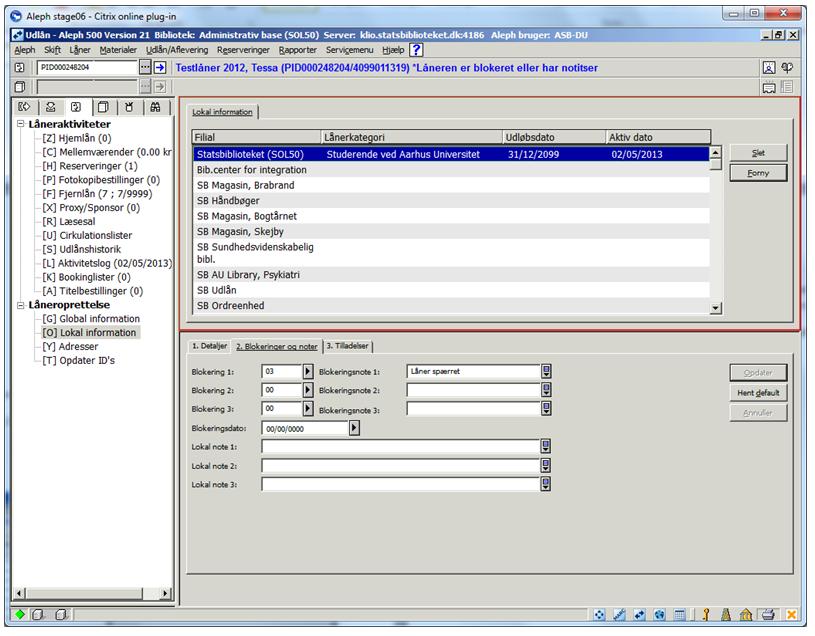
Task: Open the Blokering 1 code list arrow
Action: tap(308, 372)
